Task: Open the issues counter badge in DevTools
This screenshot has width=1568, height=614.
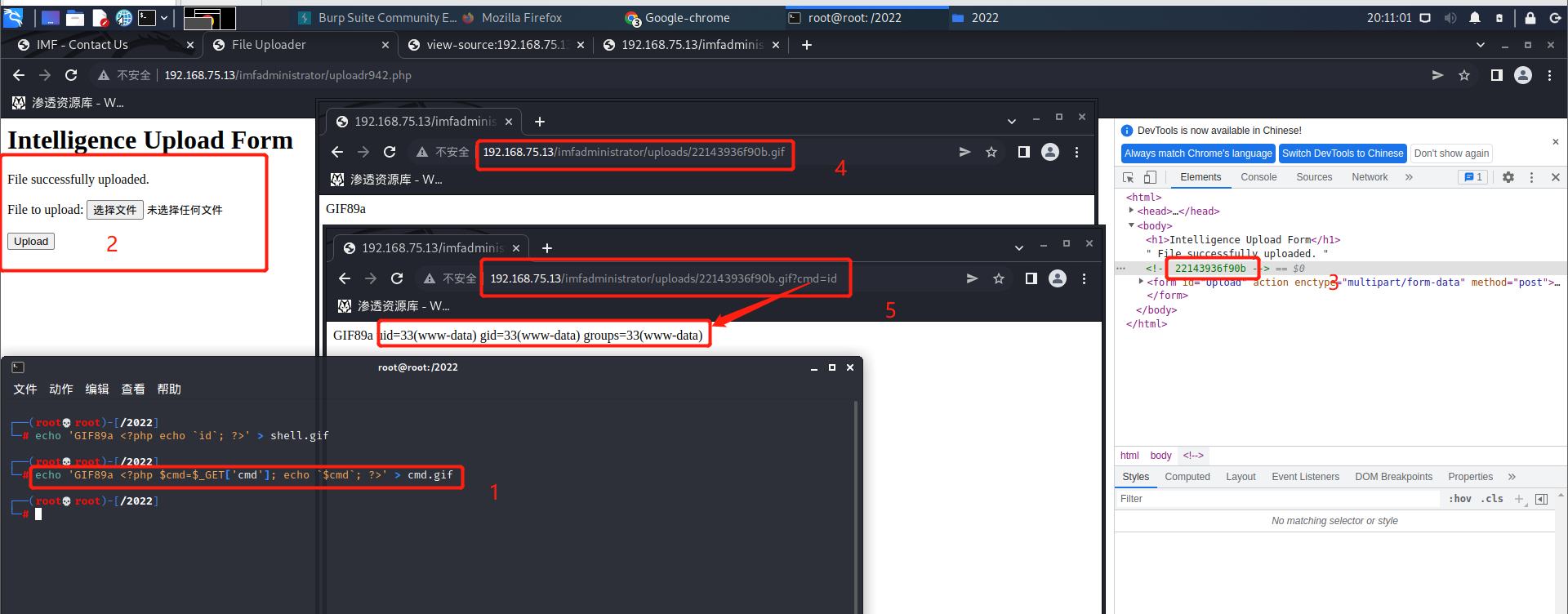Action: [x=1473, y=177]
